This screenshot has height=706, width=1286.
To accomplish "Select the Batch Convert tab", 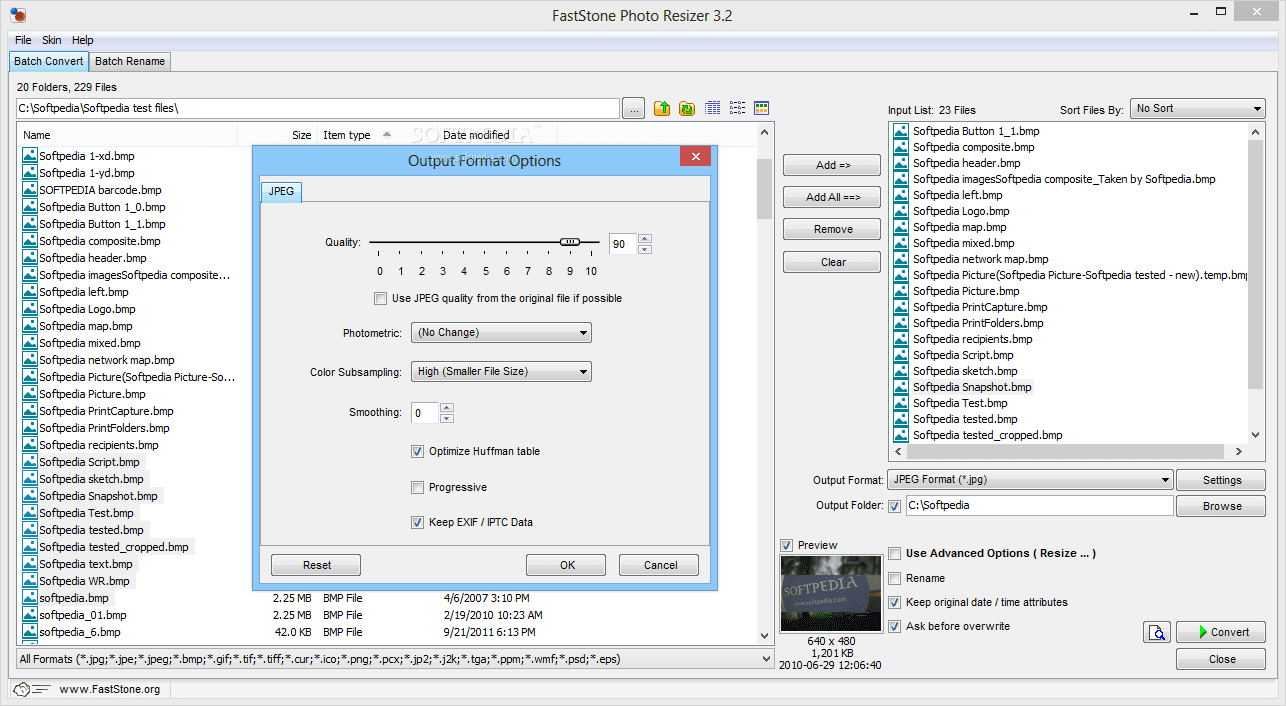I will (49, 61).
